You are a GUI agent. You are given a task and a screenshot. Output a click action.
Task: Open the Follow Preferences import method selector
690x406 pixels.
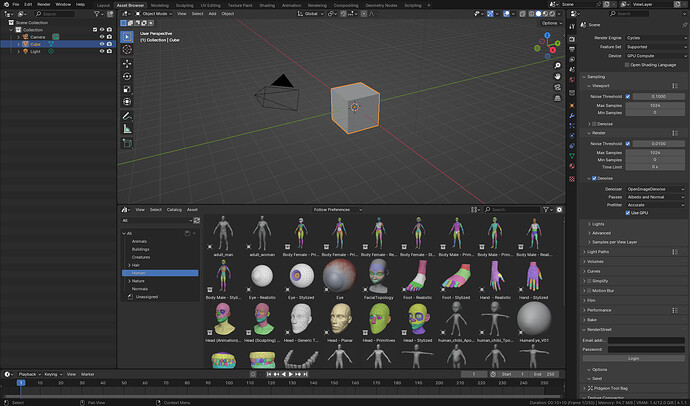[x=338, y=210]
